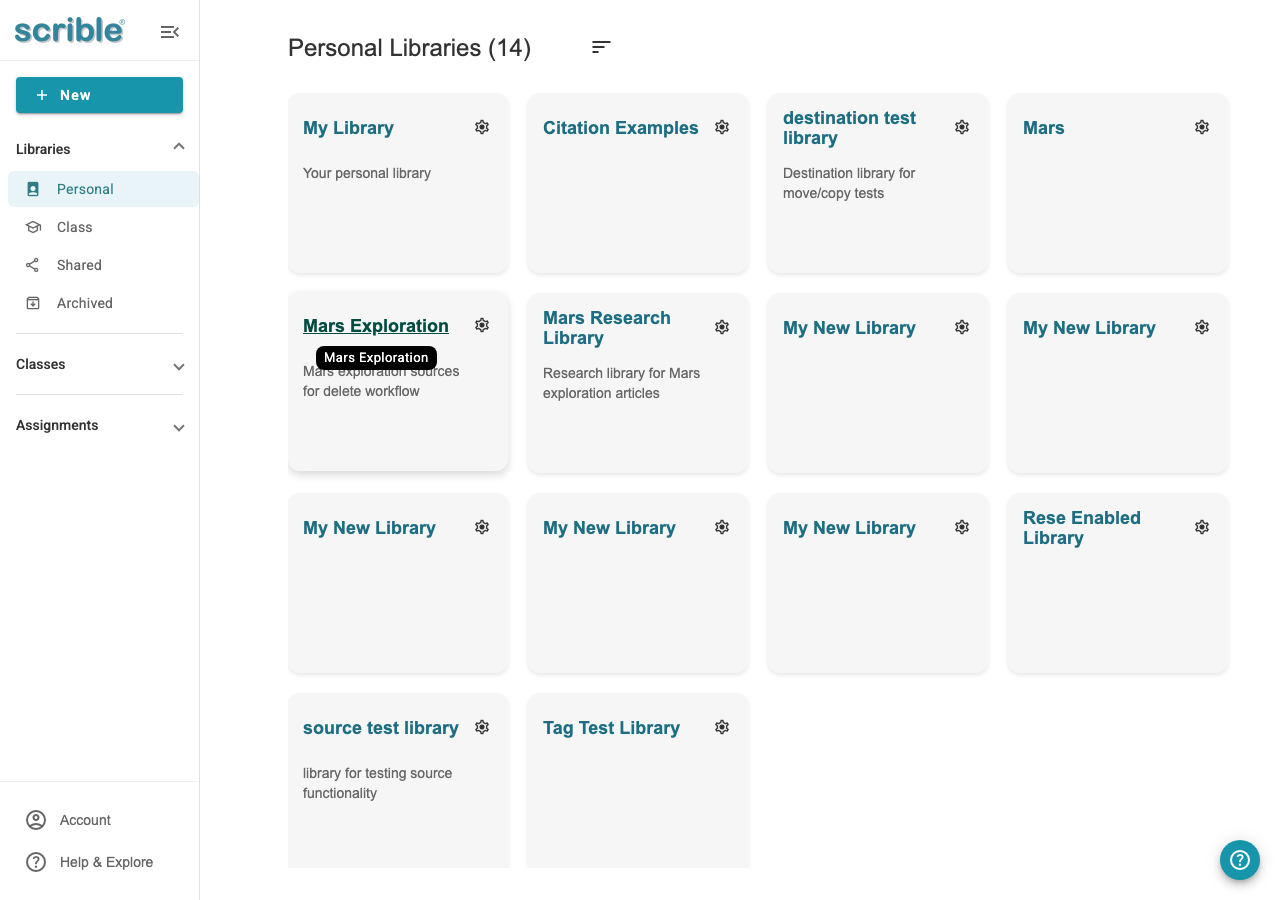This screenshot has width=1280, height=900.
Task: Select Personal libraries in sidebar
Action: tap(103, 189)
